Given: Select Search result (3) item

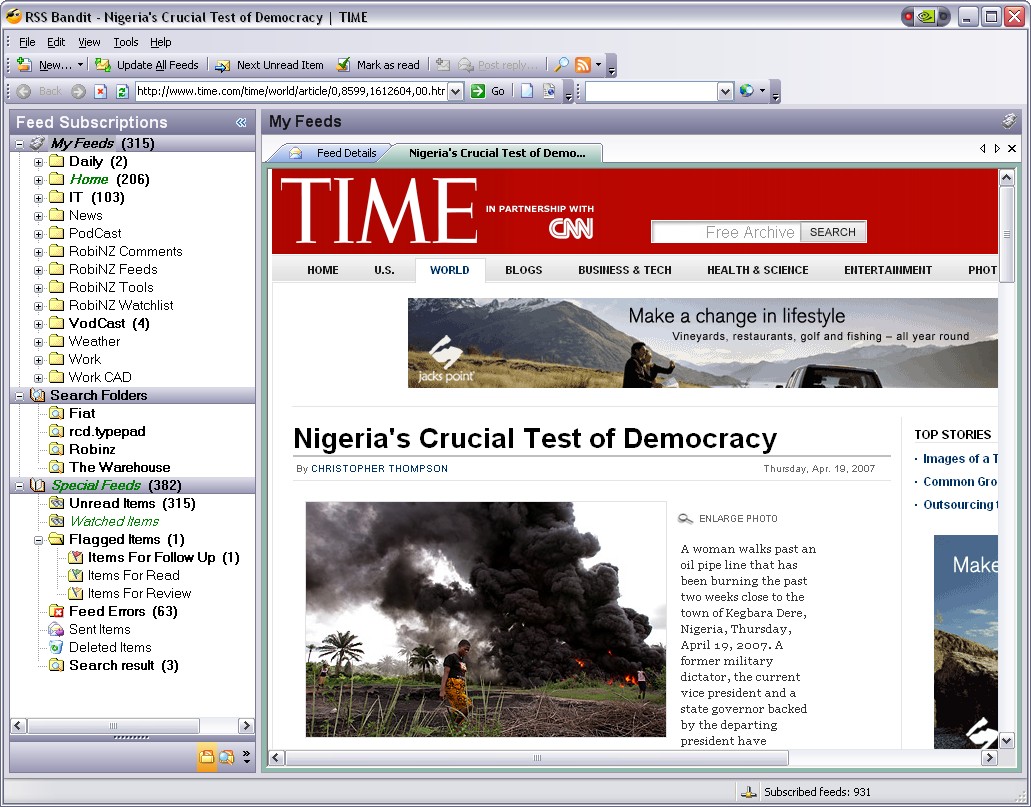Looking at the screenshot, I should click(x=124, y=666).
